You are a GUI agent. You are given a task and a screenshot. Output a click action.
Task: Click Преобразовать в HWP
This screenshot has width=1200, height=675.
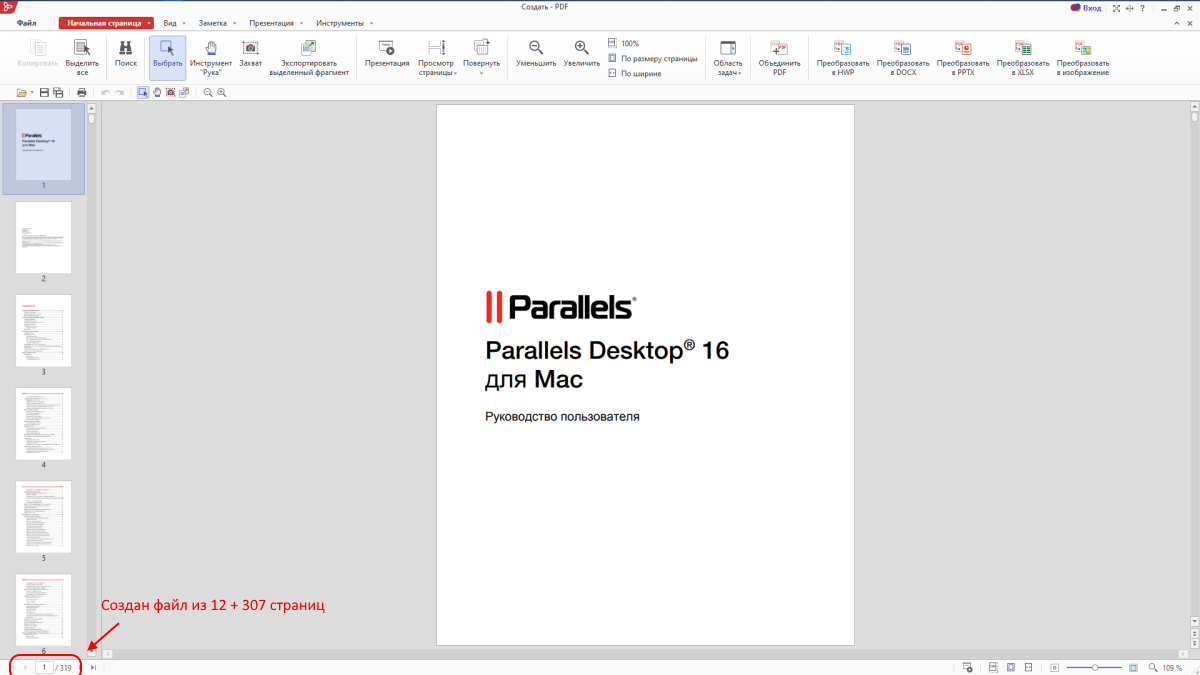click(843, 57)
